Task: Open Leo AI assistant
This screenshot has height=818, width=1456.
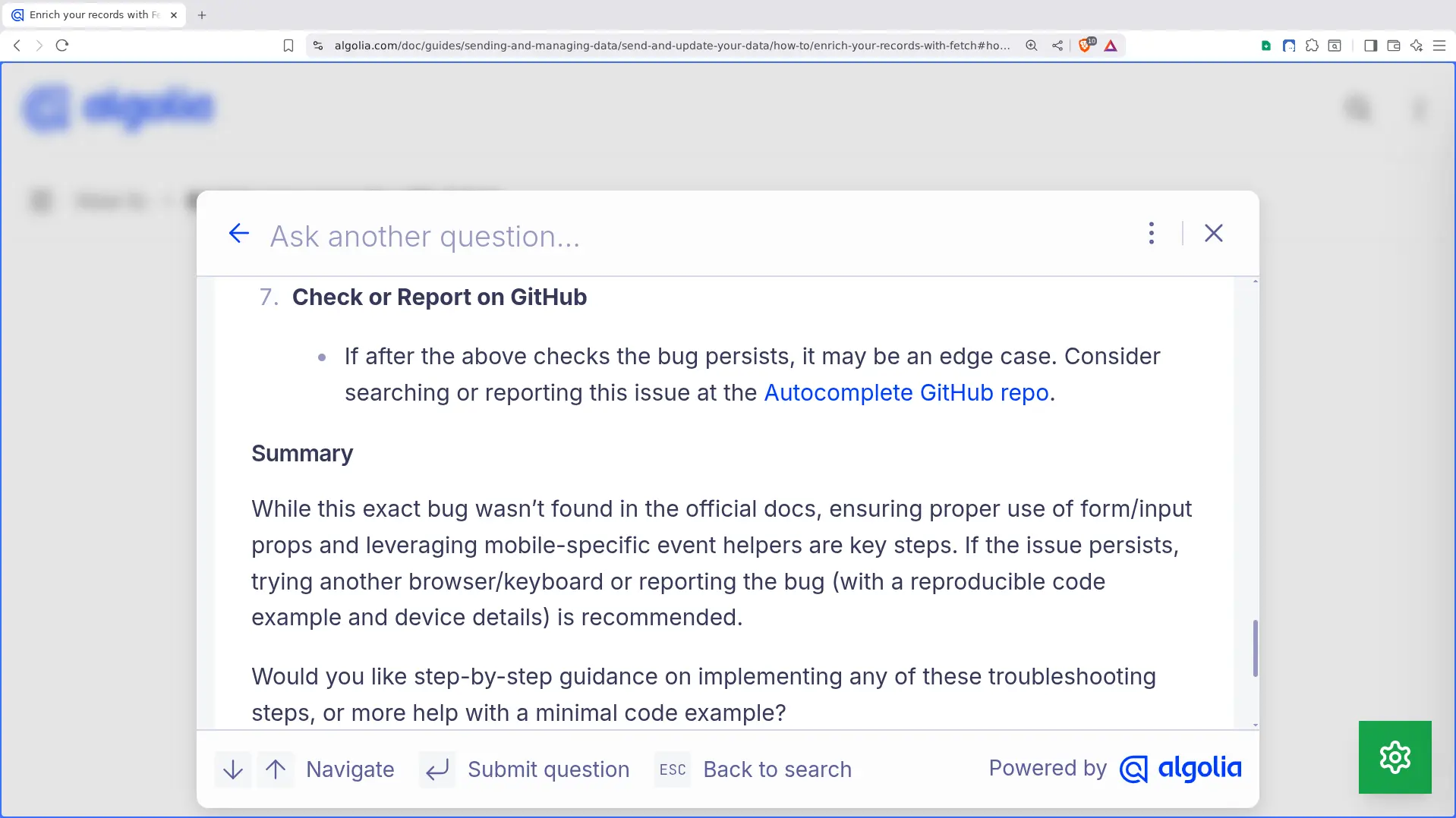Action: pos(1417,46)
